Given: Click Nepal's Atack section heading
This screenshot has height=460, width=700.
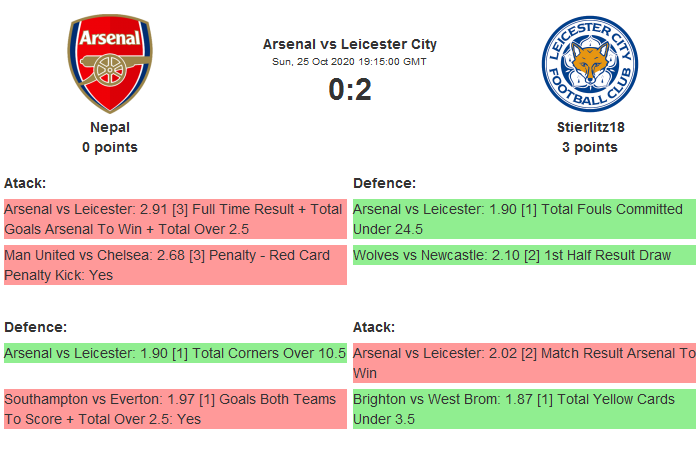Looking at the screenshot, I should (25, 183).
